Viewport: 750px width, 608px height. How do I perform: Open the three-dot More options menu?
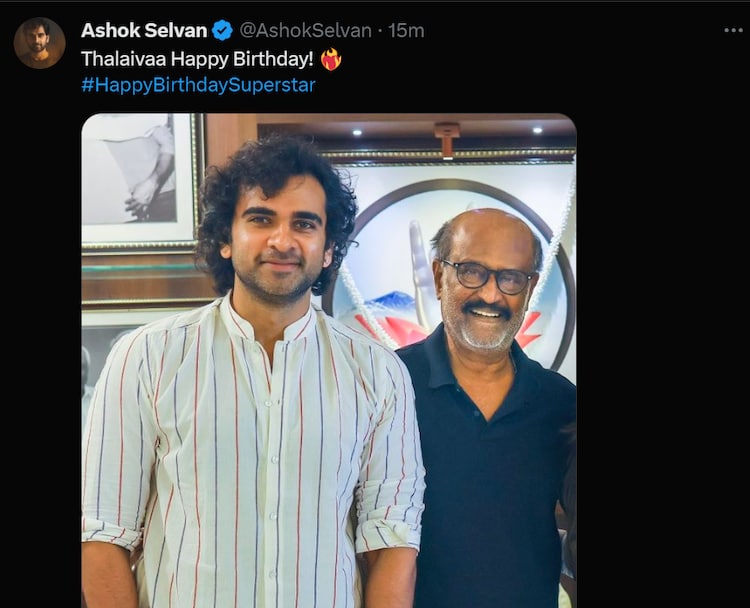coord(733,31)
